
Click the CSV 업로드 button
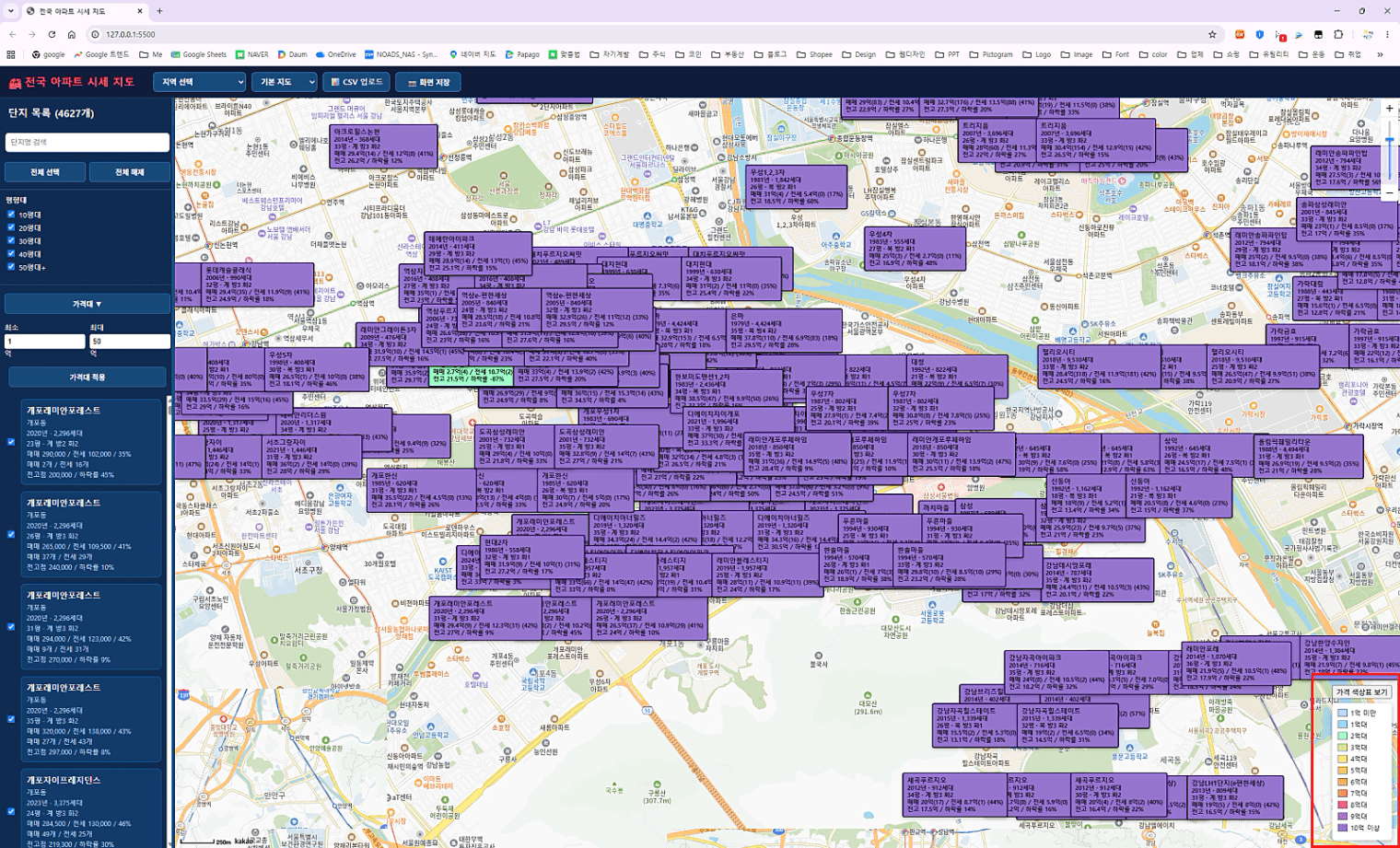point(356,82)
